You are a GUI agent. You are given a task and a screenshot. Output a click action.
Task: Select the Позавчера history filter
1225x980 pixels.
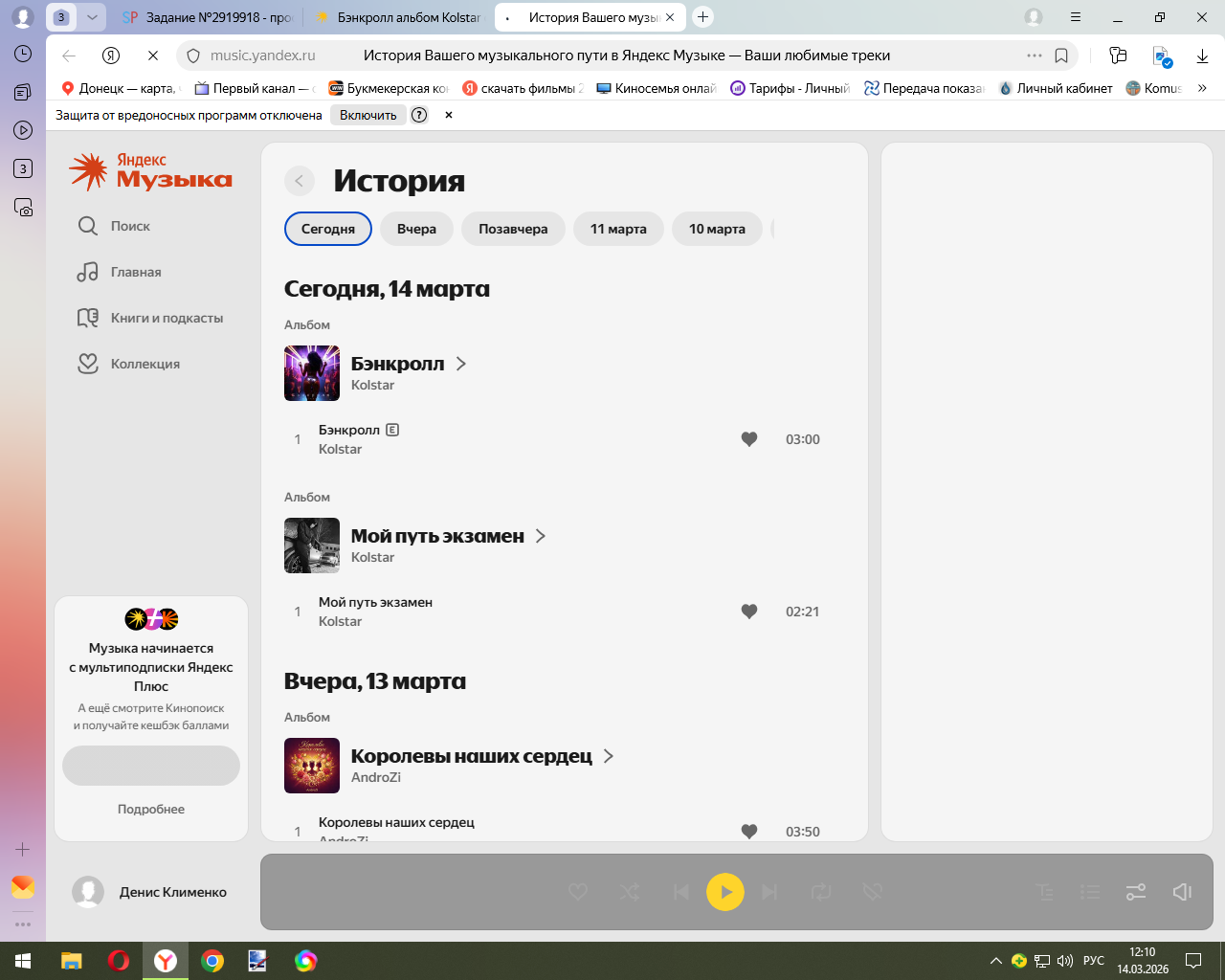513,229
